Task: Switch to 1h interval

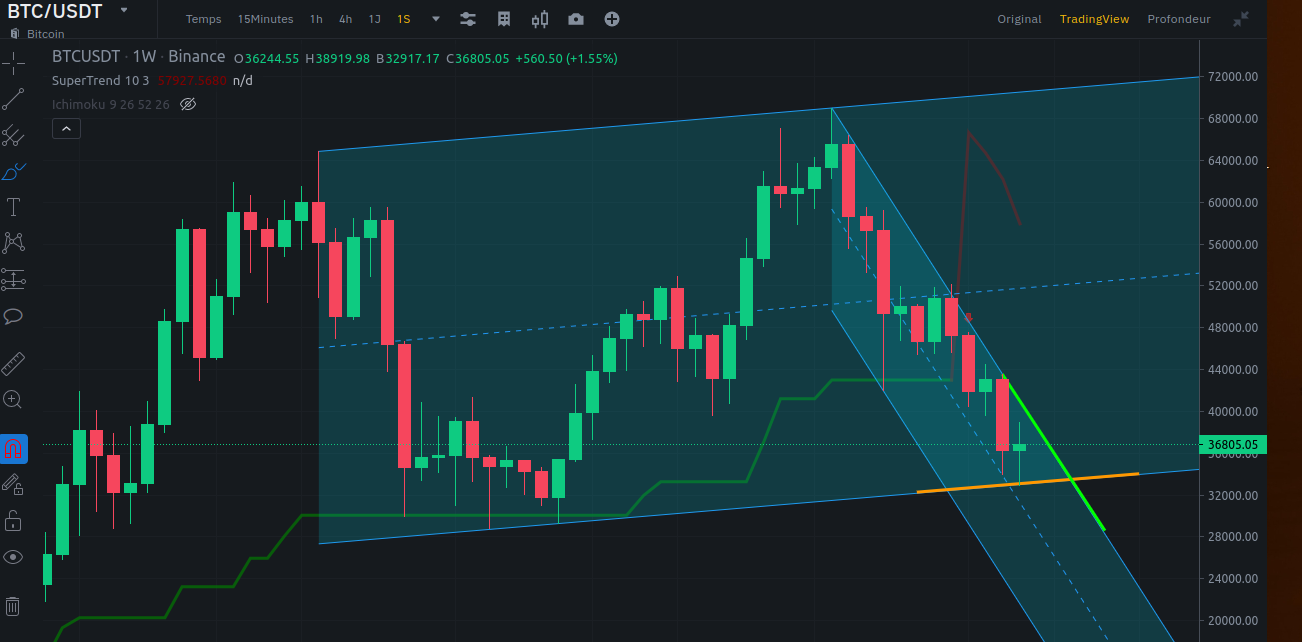Action: pos(316,19)
